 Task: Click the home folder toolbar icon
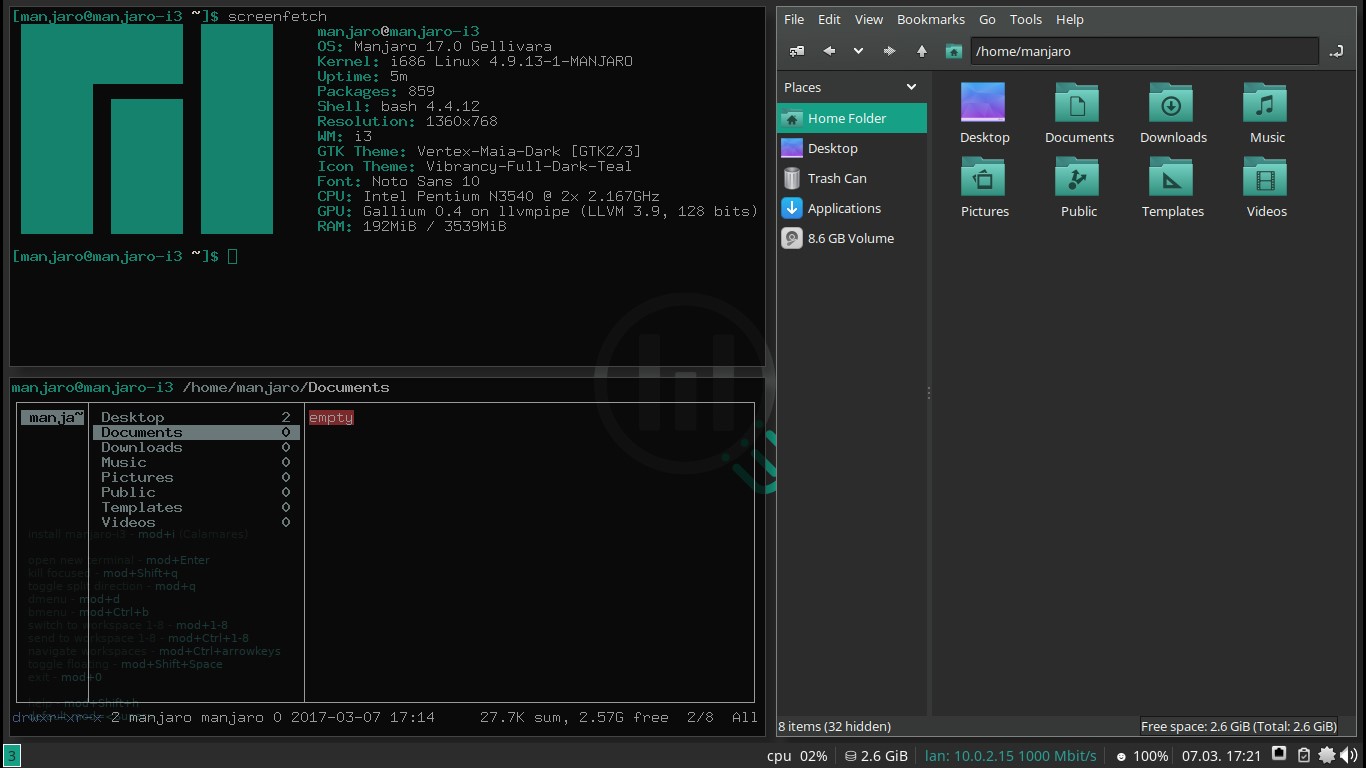954,51
